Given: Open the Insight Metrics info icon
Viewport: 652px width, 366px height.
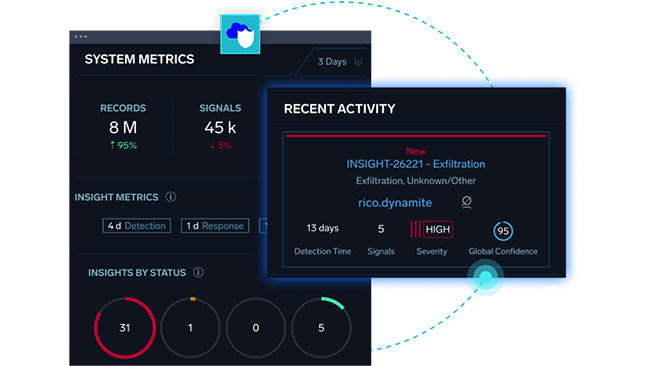Looking at the screenshot, I should (x=170, y=197).
